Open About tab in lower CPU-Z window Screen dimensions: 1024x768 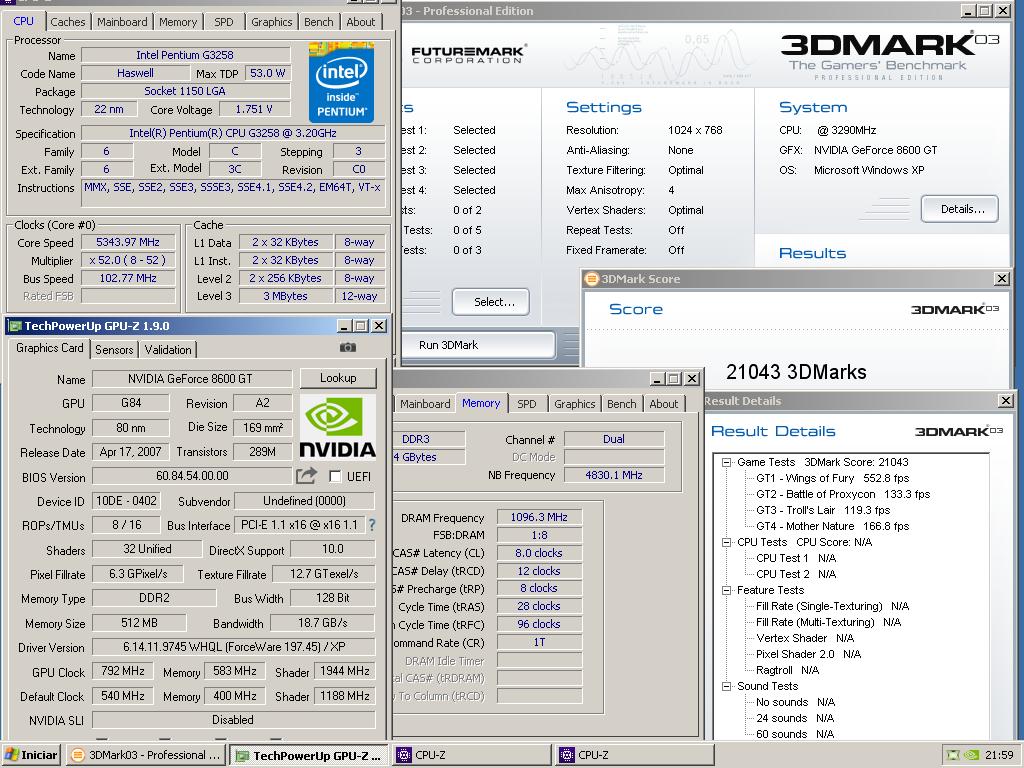[664, 404]
